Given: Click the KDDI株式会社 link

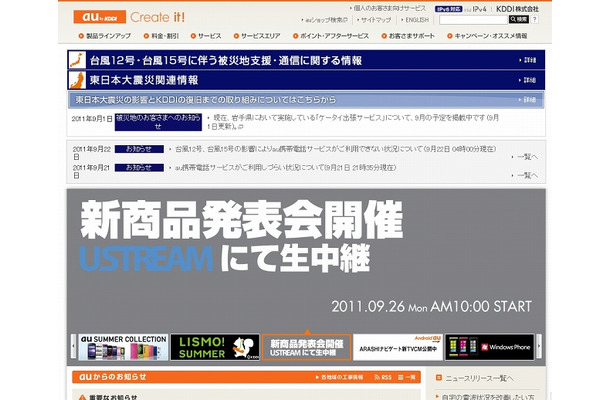Looking at the screenshot, I should coord(517,9).
